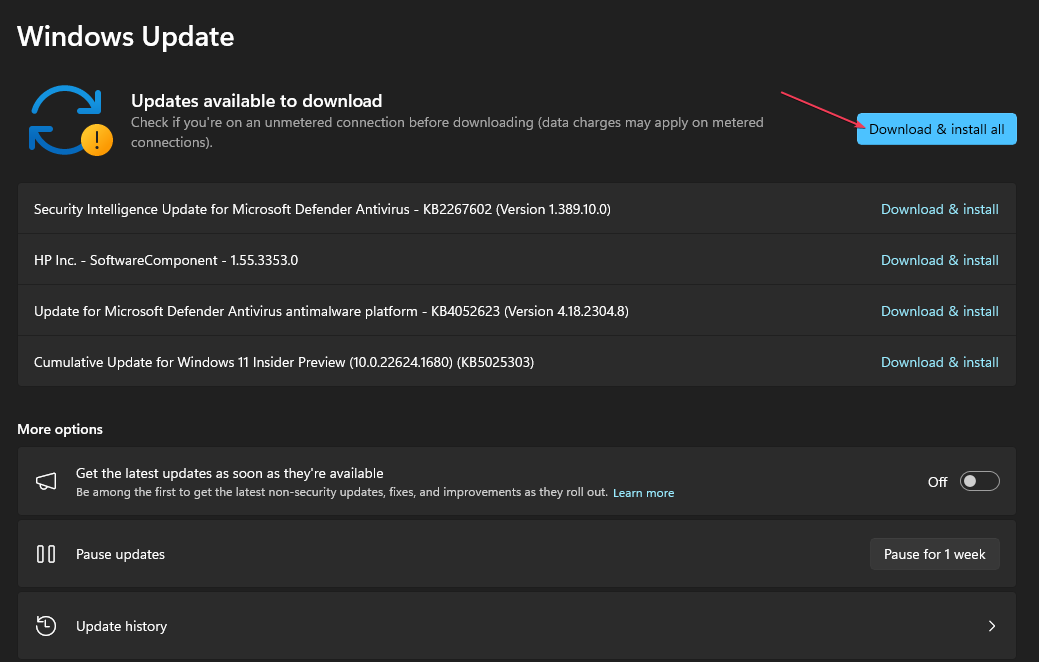Click the Update history label
The image size is (1039, 662).
click(x=121, y=626)
